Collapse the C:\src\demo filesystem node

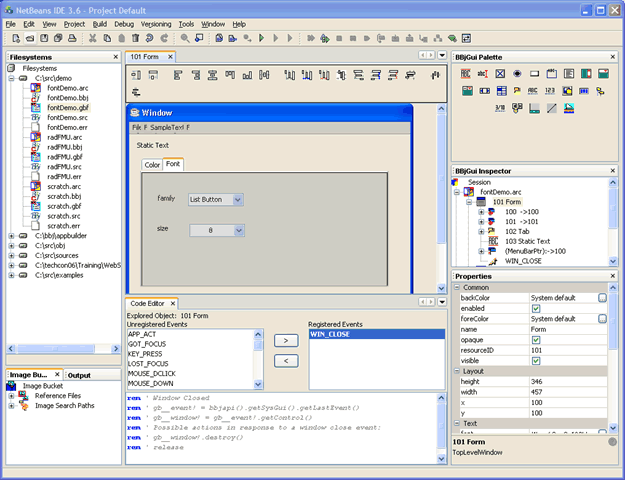12,78
